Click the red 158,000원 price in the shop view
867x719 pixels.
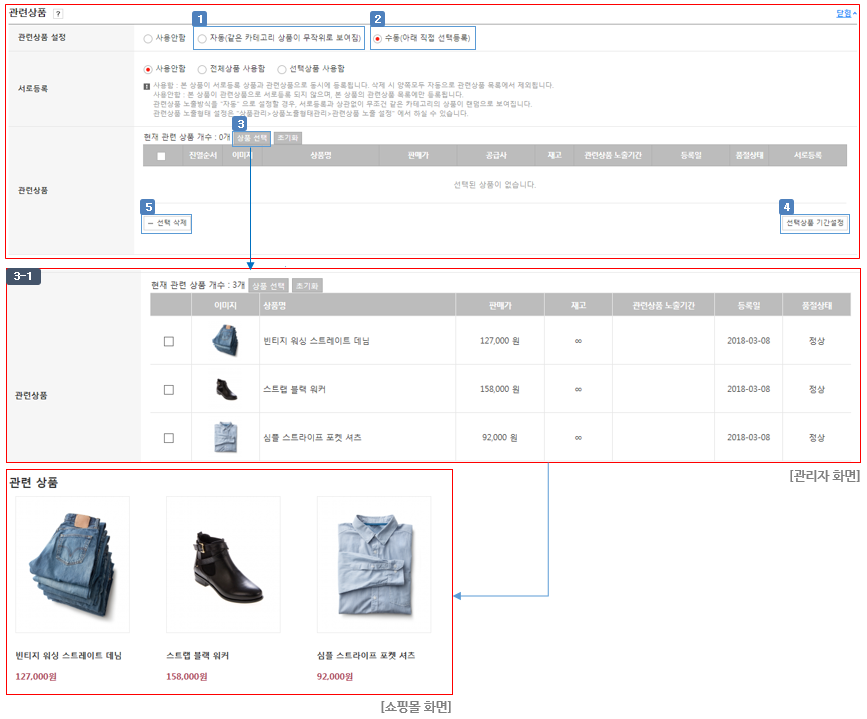pyautogui.click(x=187, y=677)
